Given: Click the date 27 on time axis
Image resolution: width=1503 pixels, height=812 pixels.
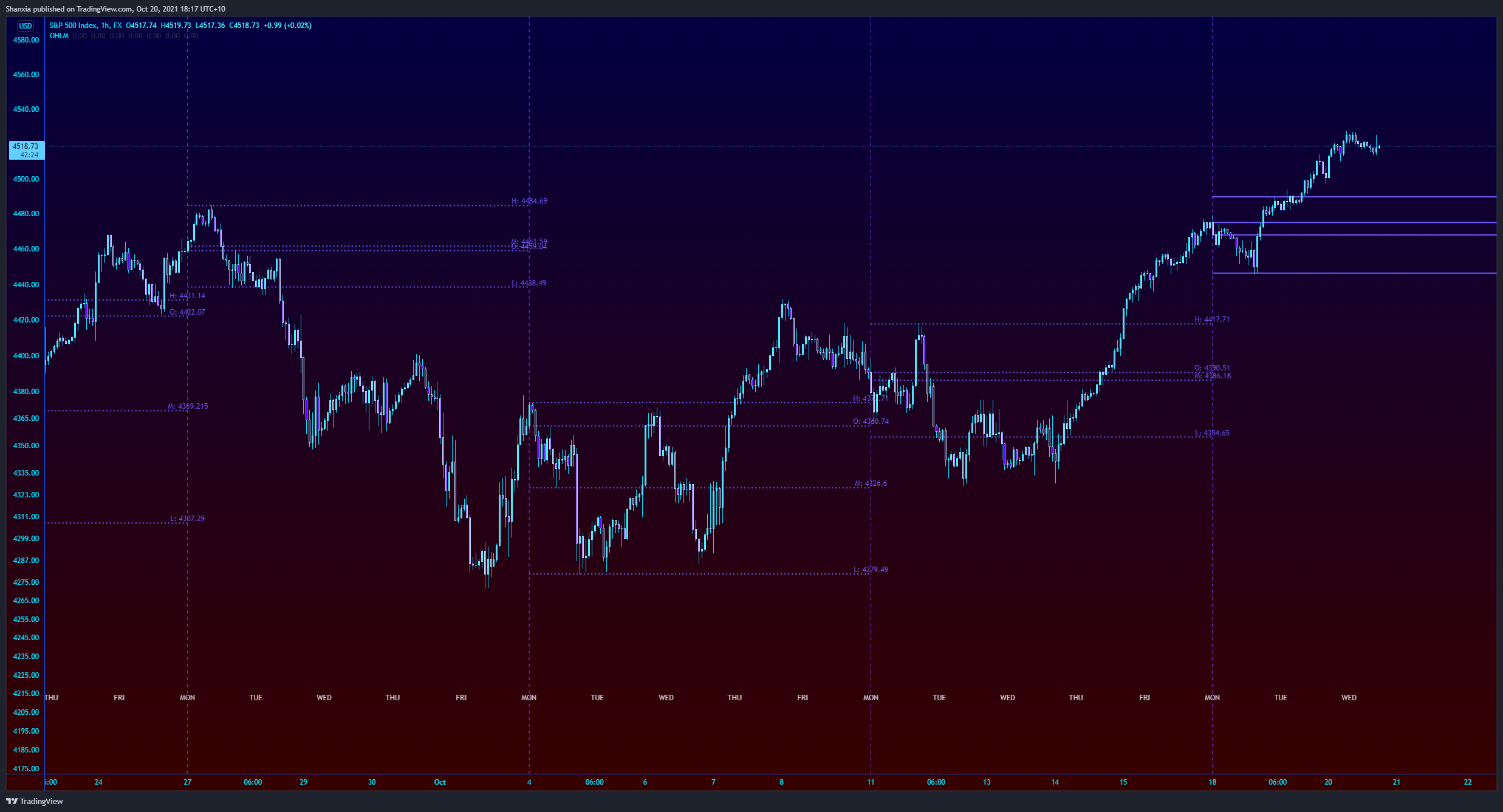Looking at the screenshot, I should coord(188,782).
